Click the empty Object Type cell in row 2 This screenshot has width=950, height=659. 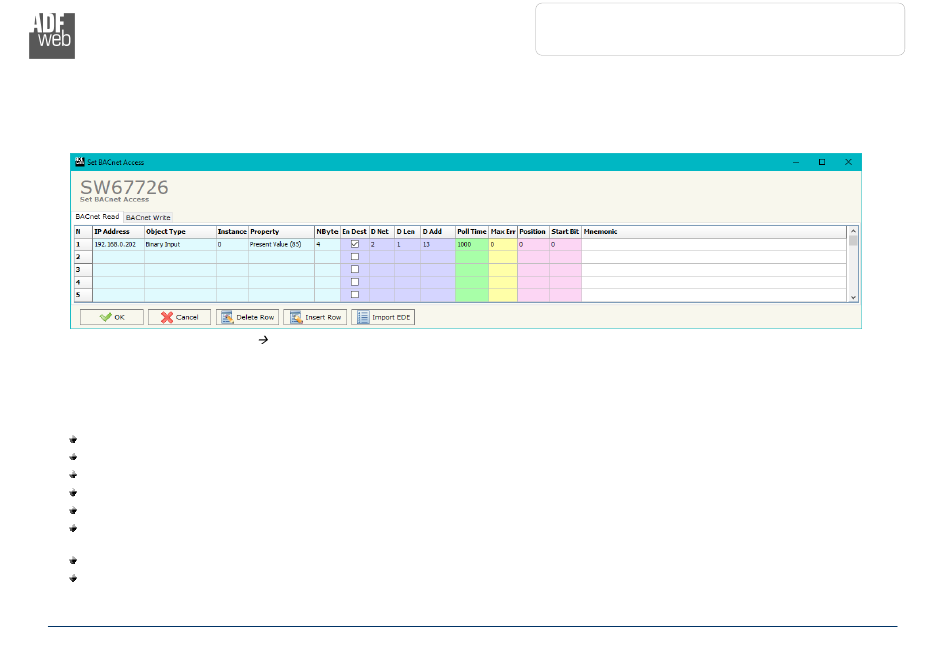pyautogui.click(x=180, y=257)
